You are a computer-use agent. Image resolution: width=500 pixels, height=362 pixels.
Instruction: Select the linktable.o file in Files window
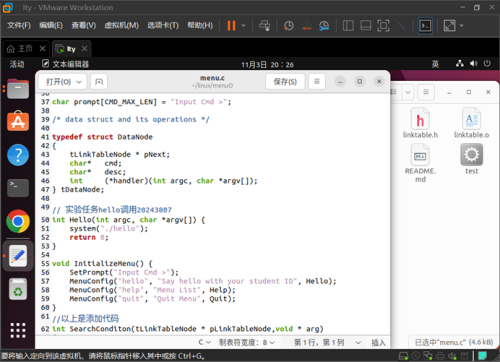pyautogui.click(x=471, y=123)
